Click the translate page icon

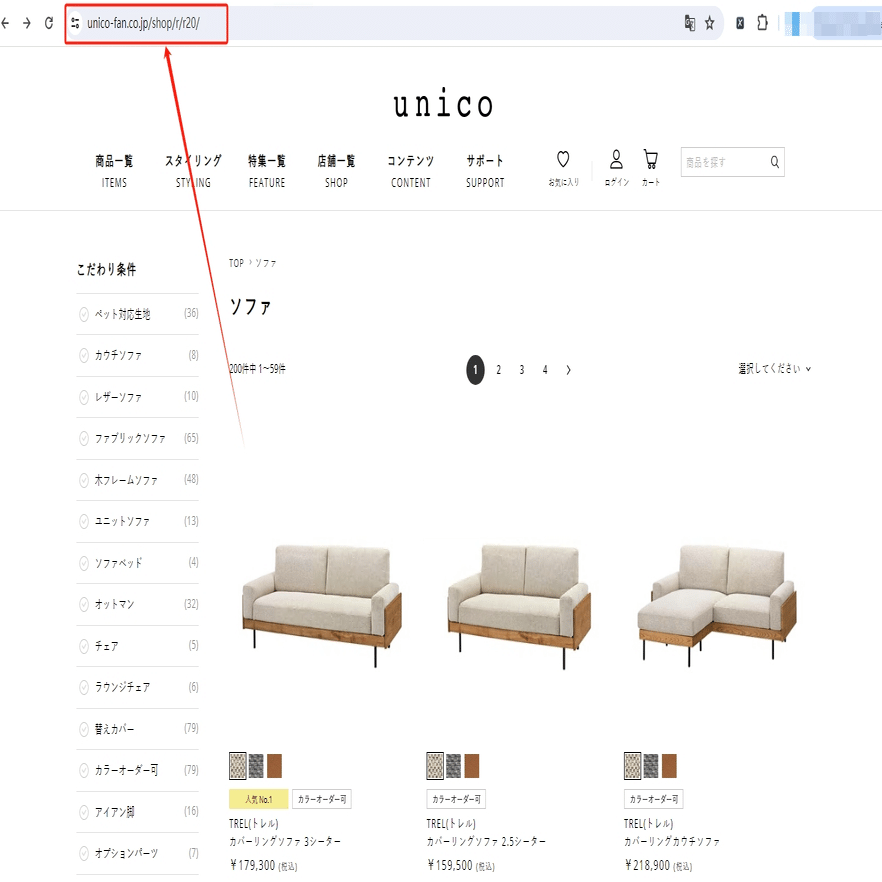(690, 23)
